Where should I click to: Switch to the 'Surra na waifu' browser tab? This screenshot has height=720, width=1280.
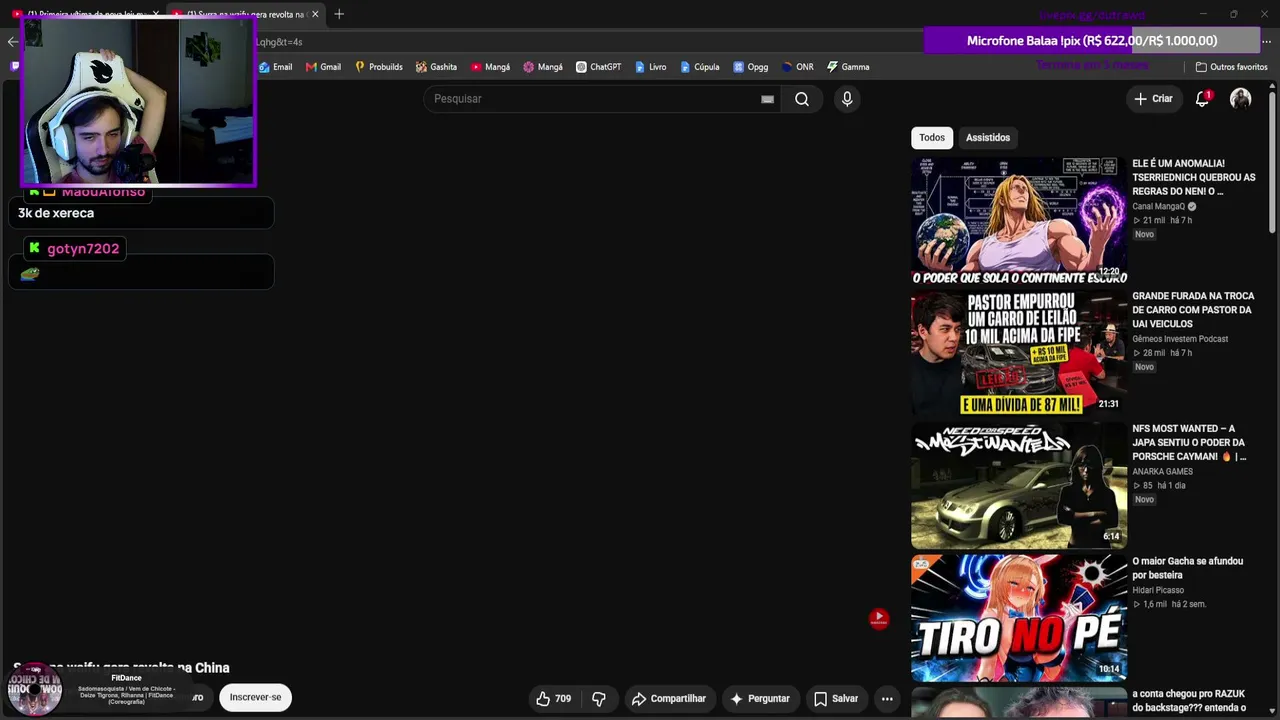[245, 14]
